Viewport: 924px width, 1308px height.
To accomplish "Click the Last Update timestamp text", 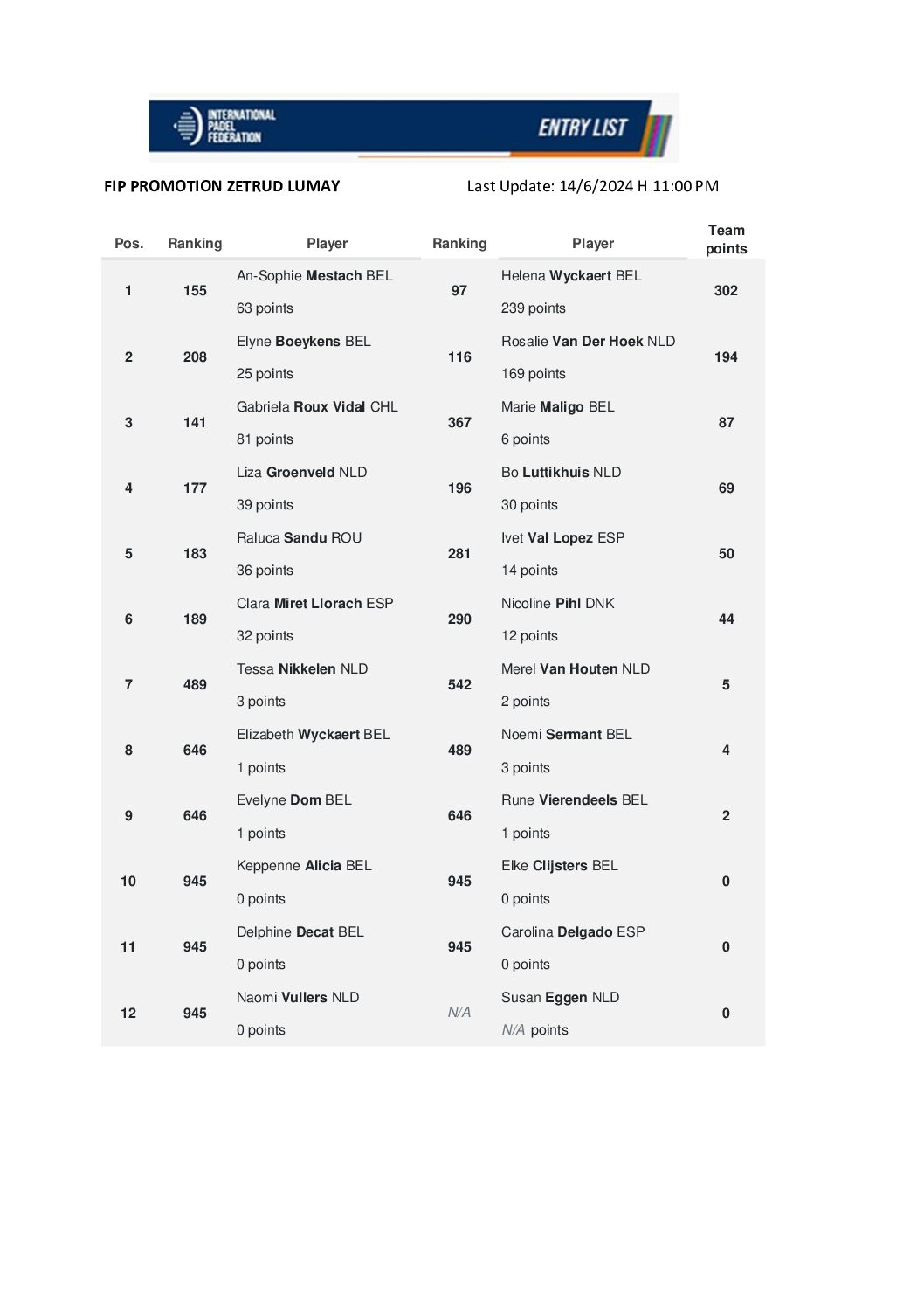I will (592, 186).
